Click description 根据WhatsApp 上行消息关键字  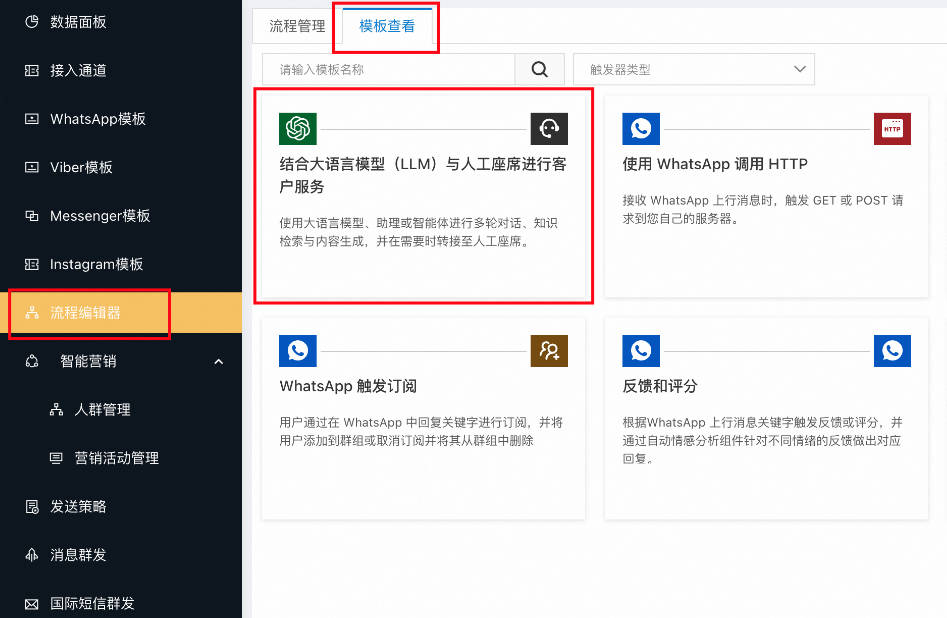click(763, 440)
